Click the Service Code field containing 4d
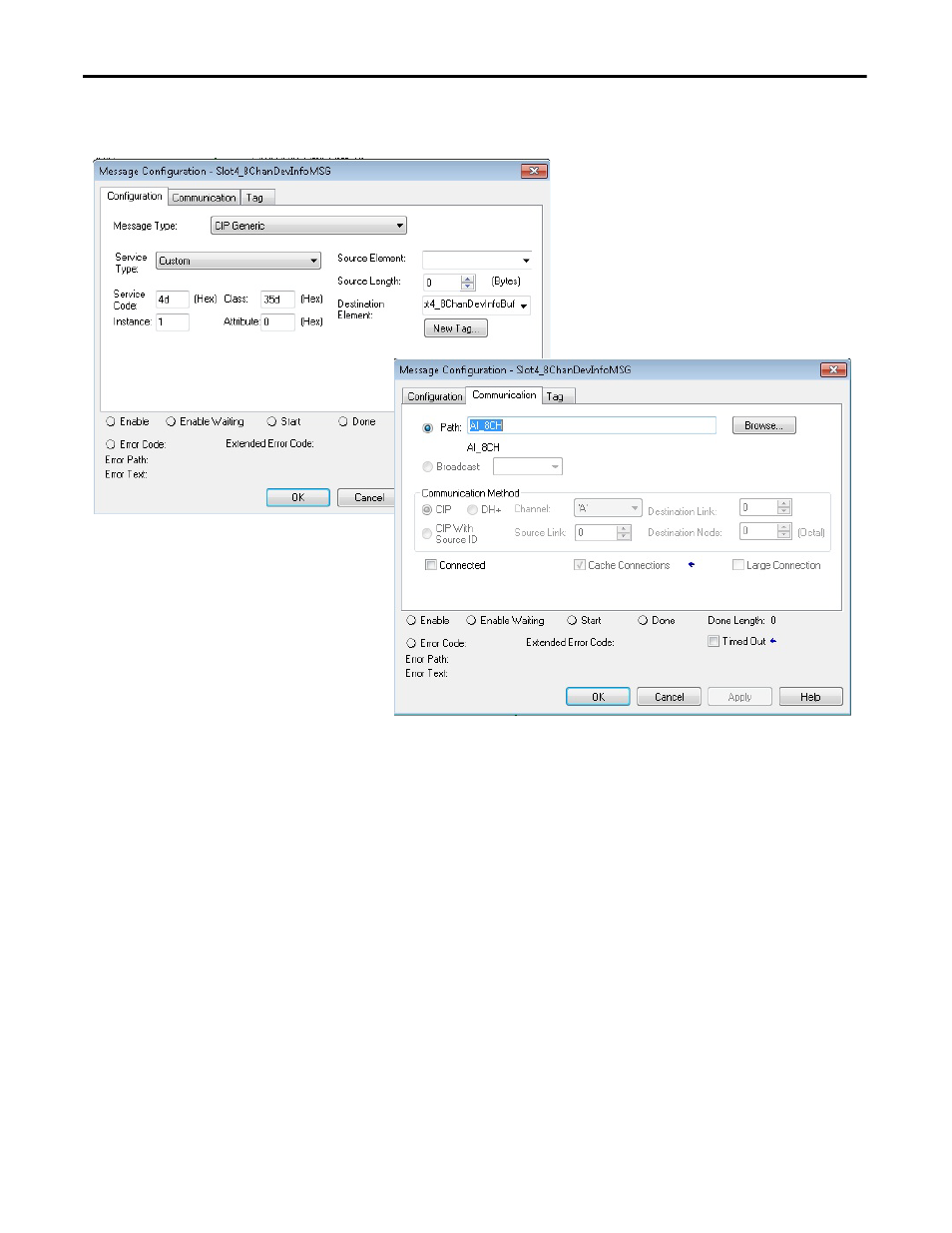The height and width of the screenshot is (1233, 952). click(x=172, y=299)
